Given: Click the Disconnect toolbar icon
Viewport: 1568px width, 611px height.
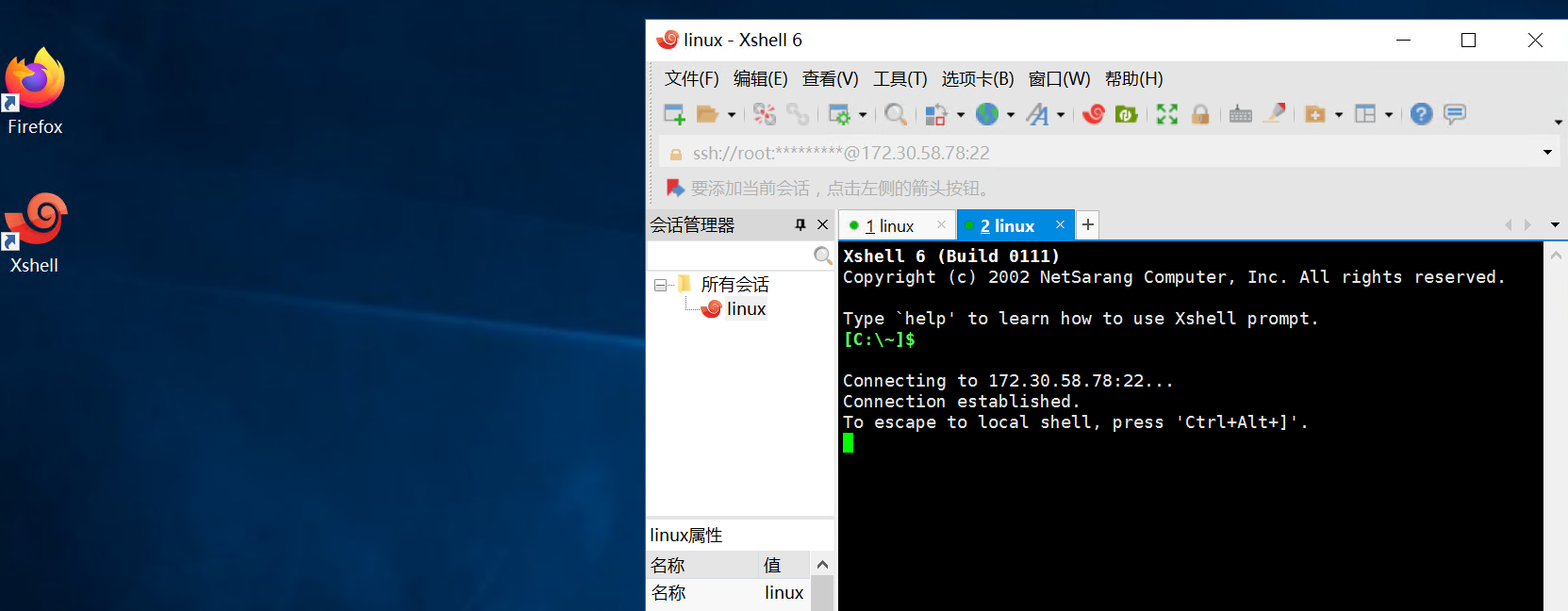Looking at the screenshot, I should (765, 114).
